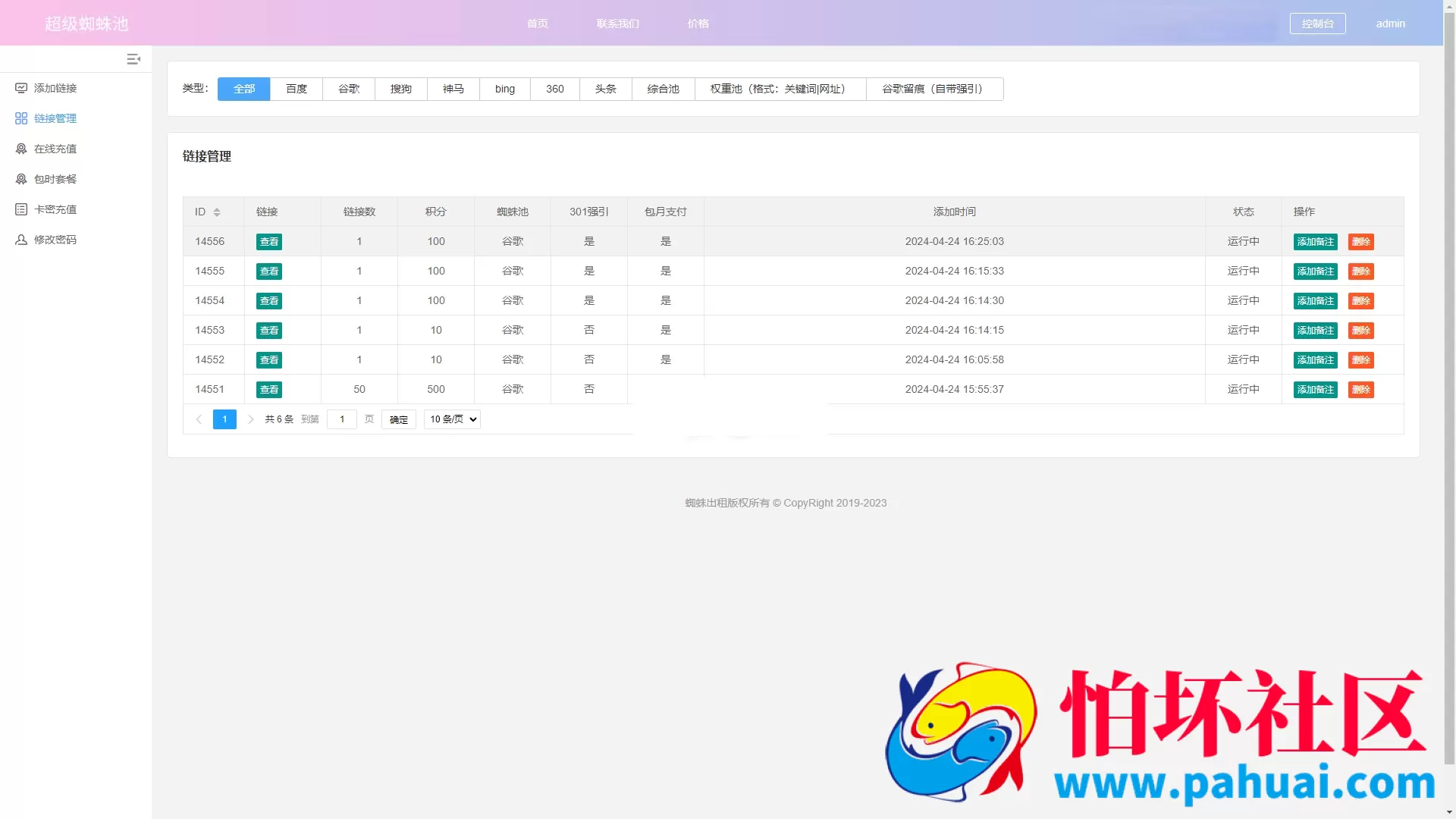Click 删除 for link ID 14553
The width and height of the screenshot is (1456, 819).
1361,331
